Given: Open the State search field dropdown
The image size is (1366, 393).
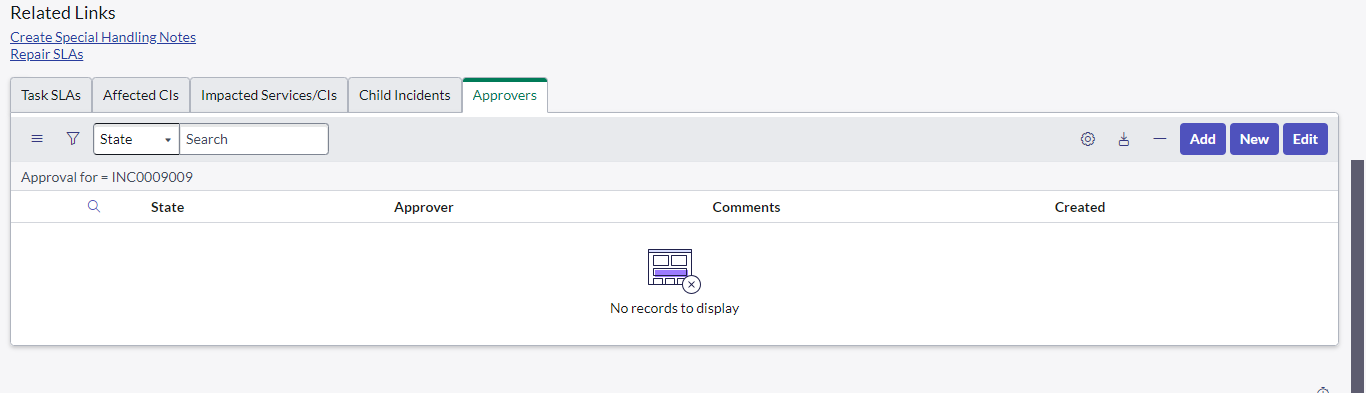Looking at the screenshot, I should click(x=137, y=139).
